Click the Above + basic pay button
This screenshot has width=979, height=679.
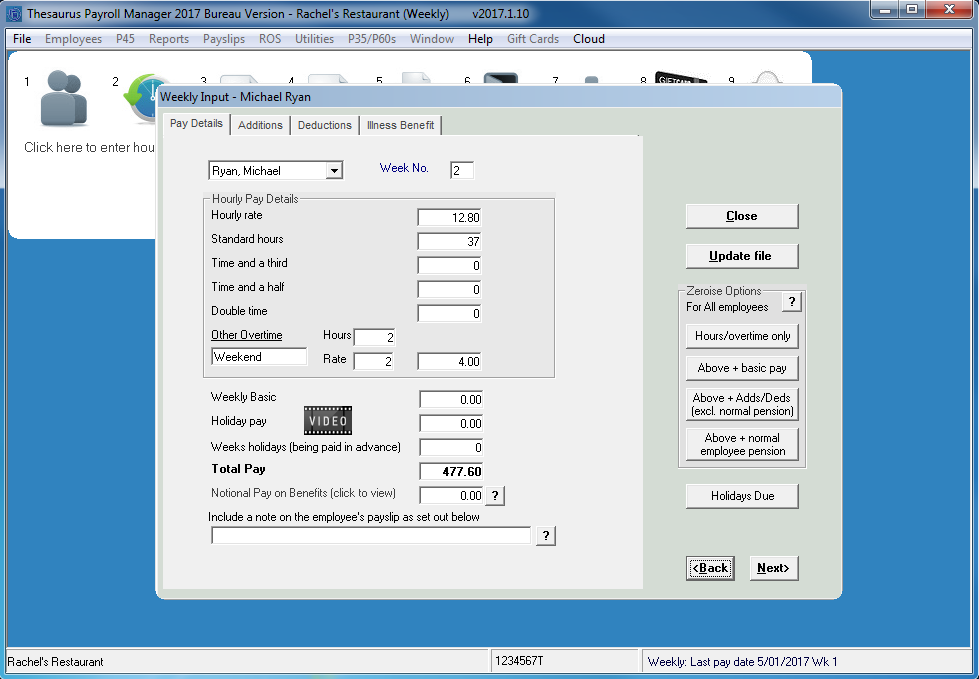pyautogui.click(x=742, y=368)
